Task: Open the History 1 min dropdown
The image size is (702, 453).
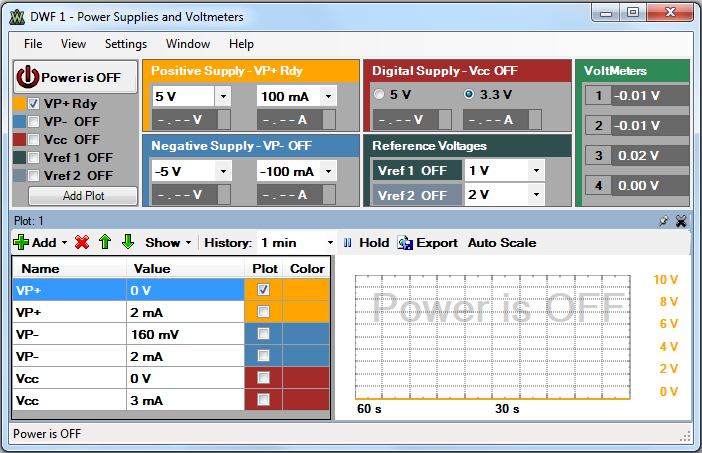Action: point(330,243)
